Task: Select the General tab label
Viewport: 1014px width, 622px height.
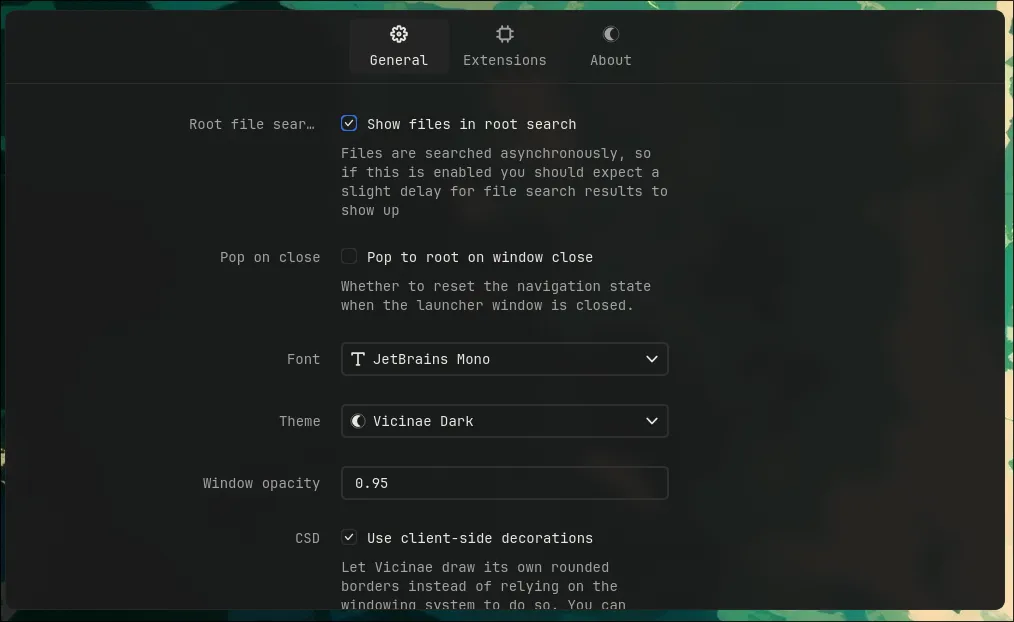Action: click(x=399, y=60)
